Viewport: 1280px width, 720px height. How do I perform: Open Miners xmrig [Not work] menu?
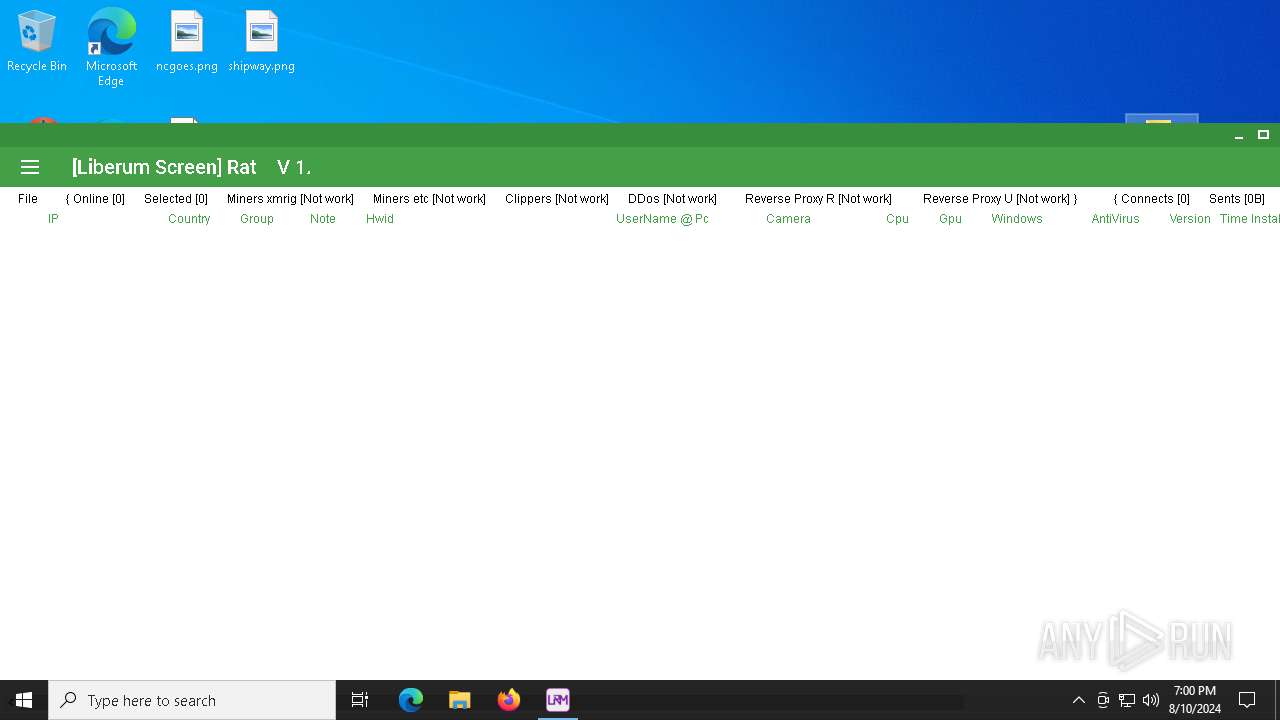click(290, 199)
